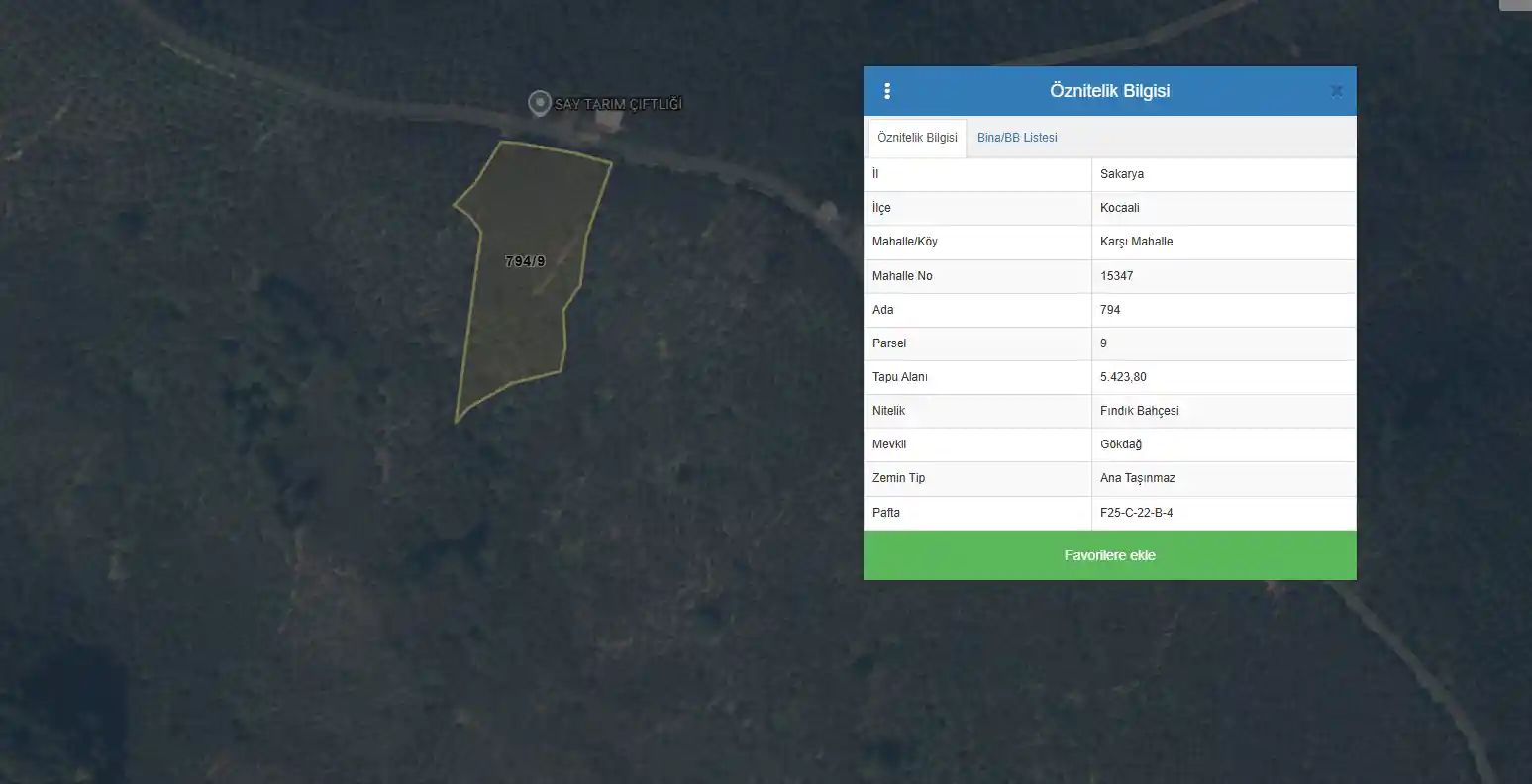Click the SAY TARIM ÇİFTLİĞİ location pin
Image resolution: width=1532 pixels, height=784 pixels.
pos(540,103)
